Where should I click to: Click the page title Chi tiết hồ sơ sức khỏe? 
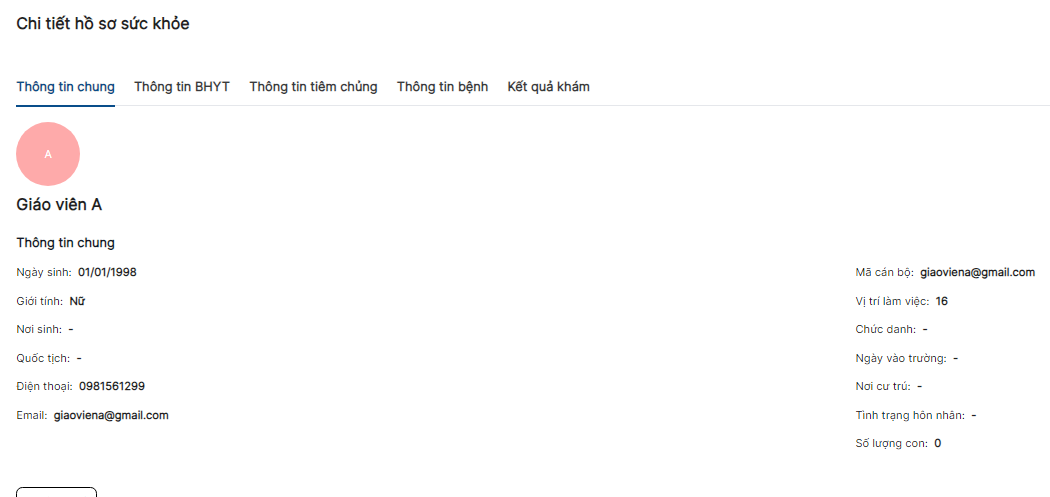pos(103,24)
